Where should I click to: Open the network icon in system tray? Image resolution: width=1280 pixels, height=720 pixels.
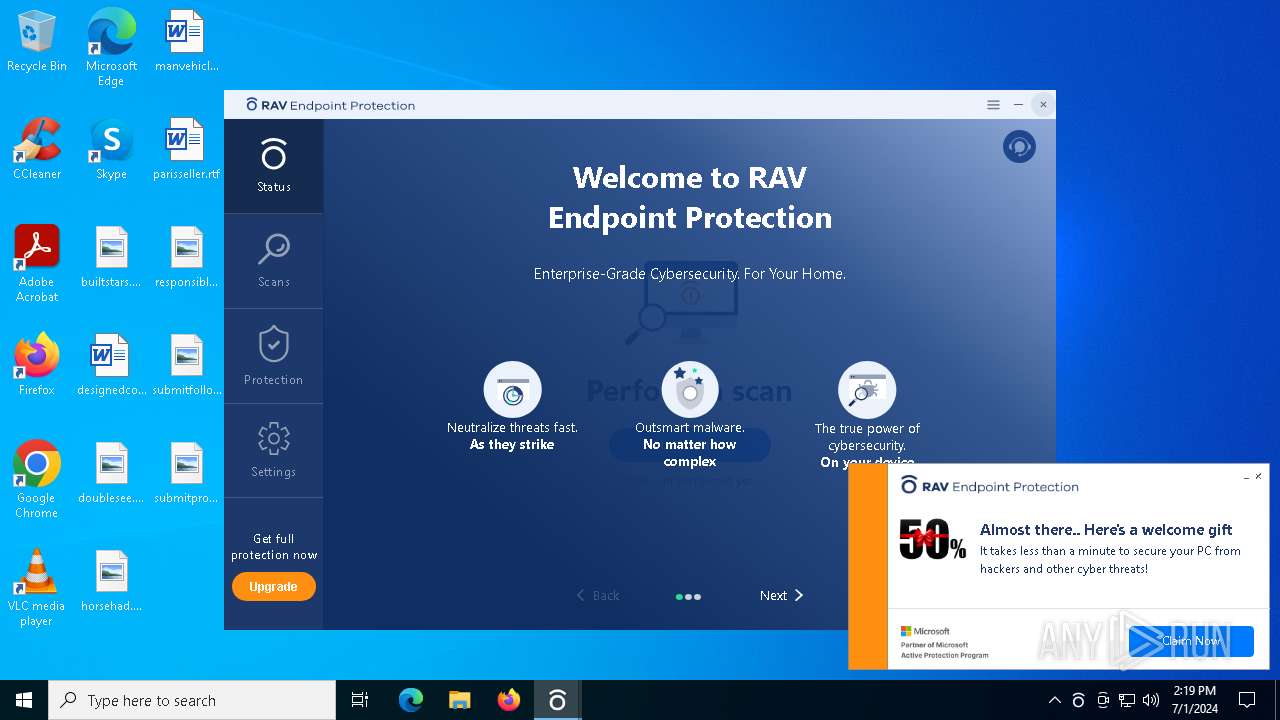[x=1127, y=700]
